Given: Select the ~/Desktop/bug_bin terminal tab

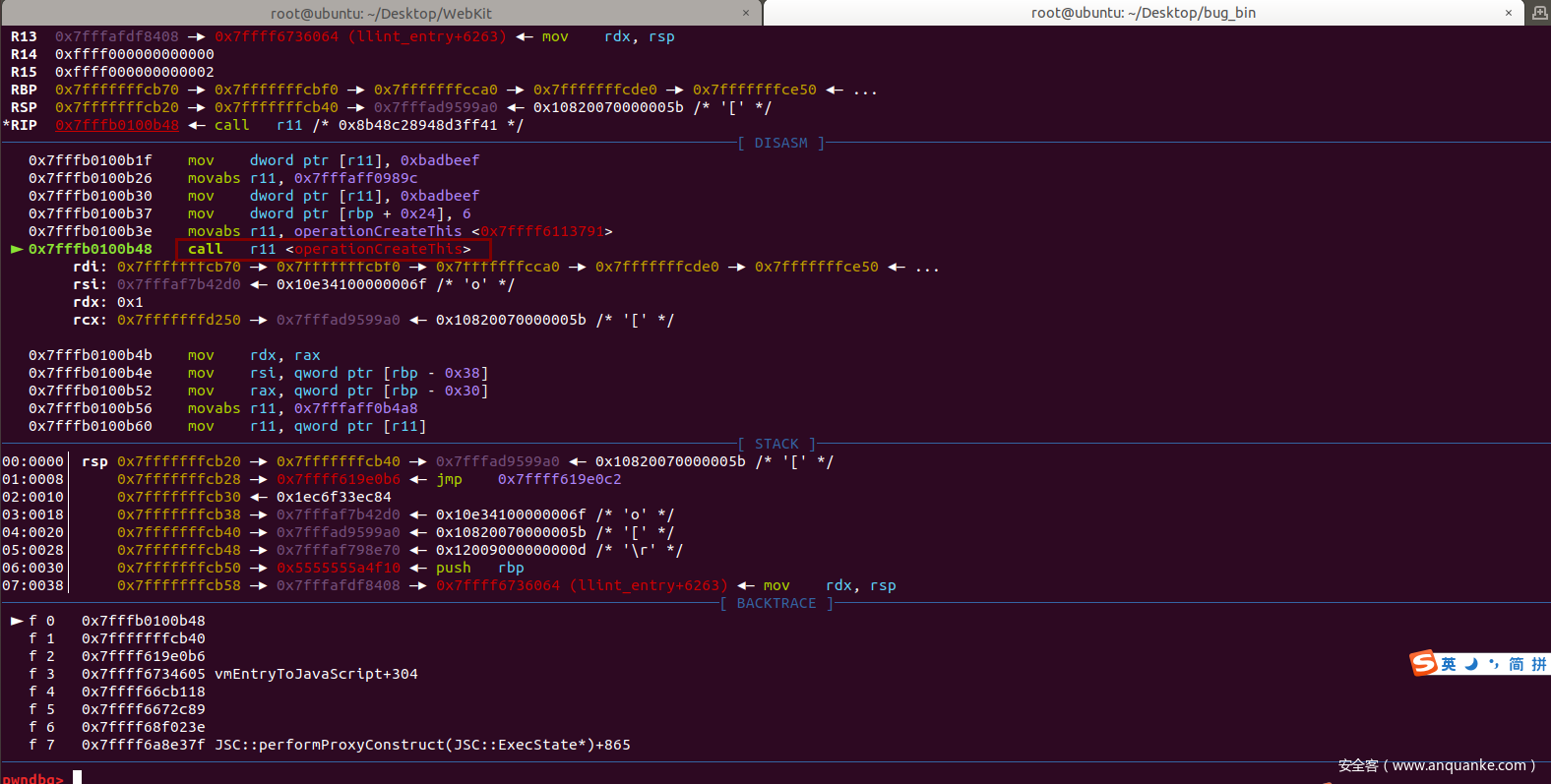Looking at the screenshot, I should [1143, 13].
